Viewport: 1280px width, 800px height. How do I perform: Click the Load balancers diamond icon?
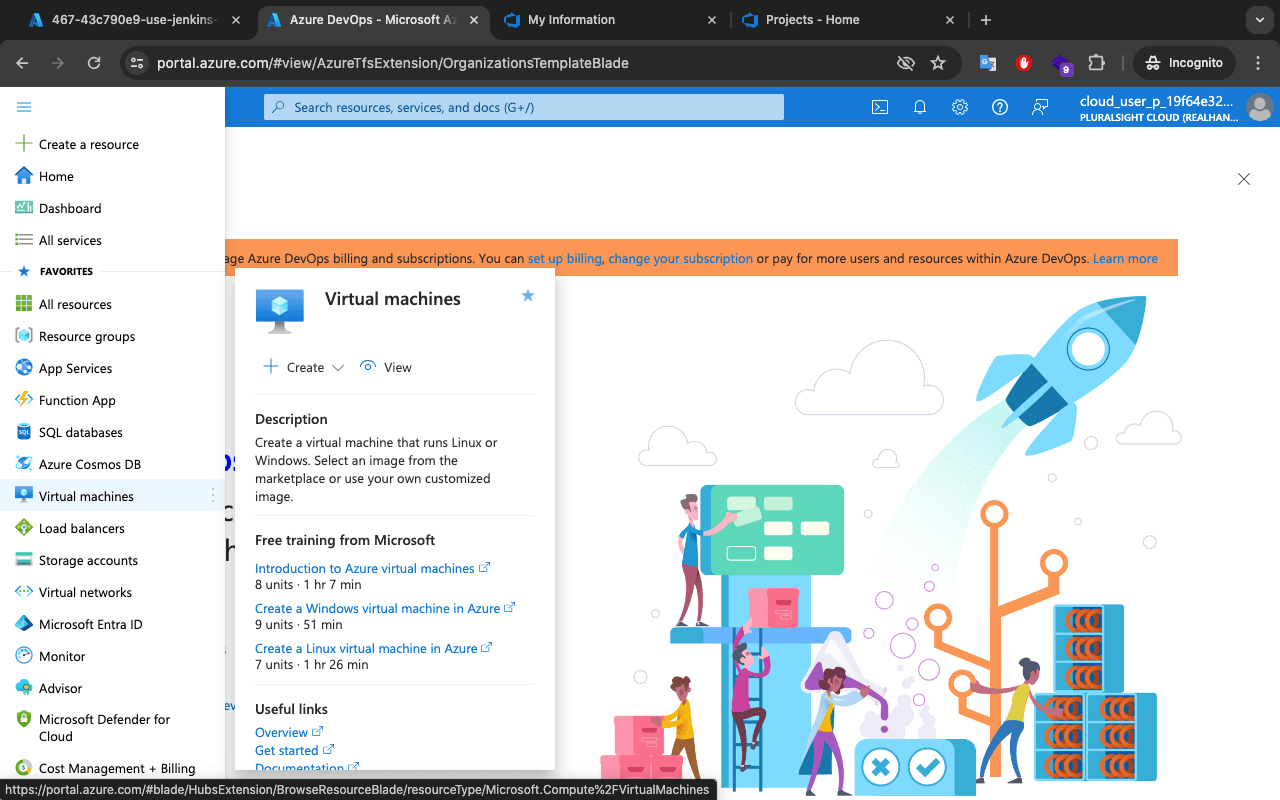[x=24, y=528]
